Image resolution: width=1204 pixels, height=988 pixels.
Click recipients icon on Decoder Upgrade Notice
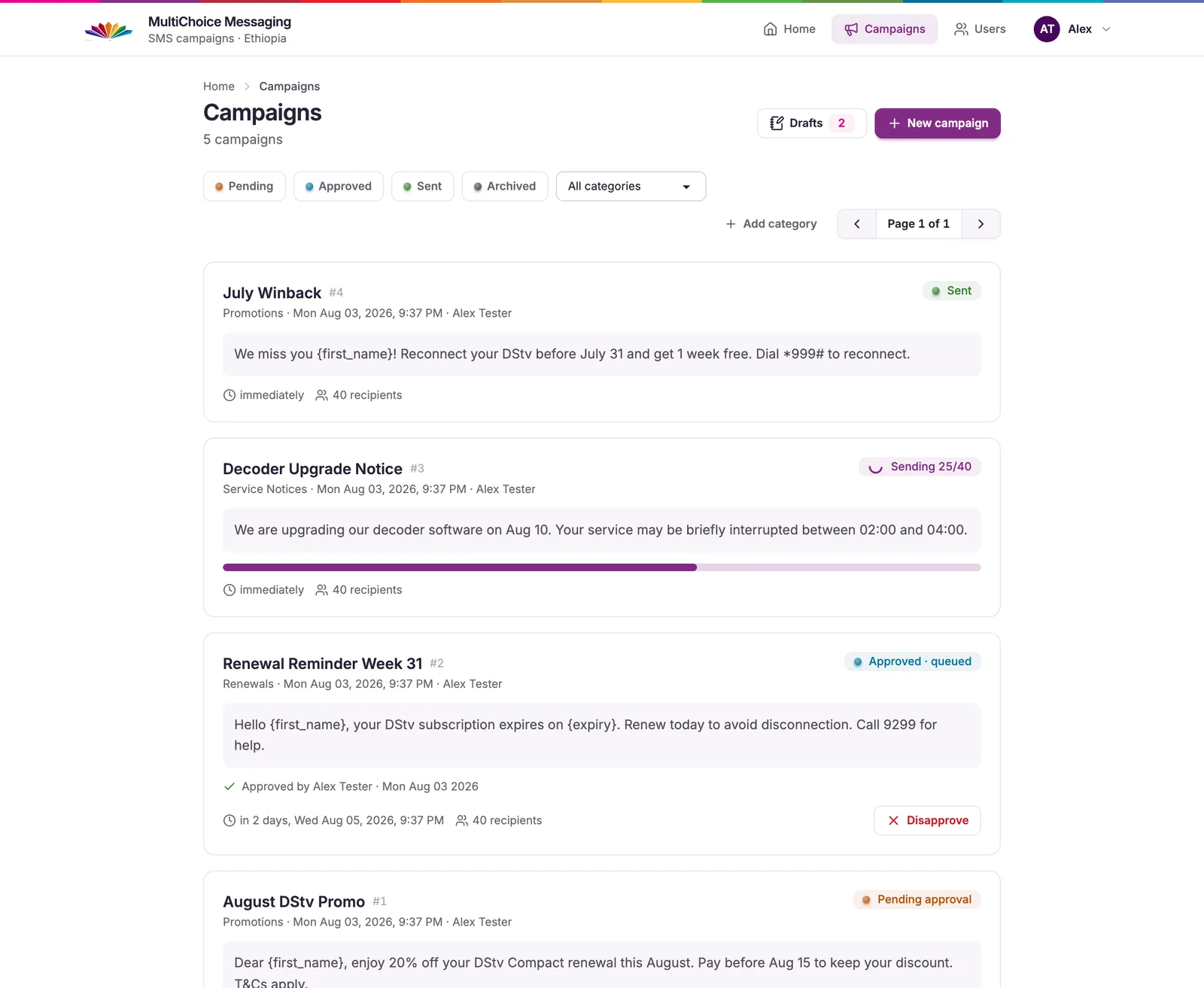point(321,590)
